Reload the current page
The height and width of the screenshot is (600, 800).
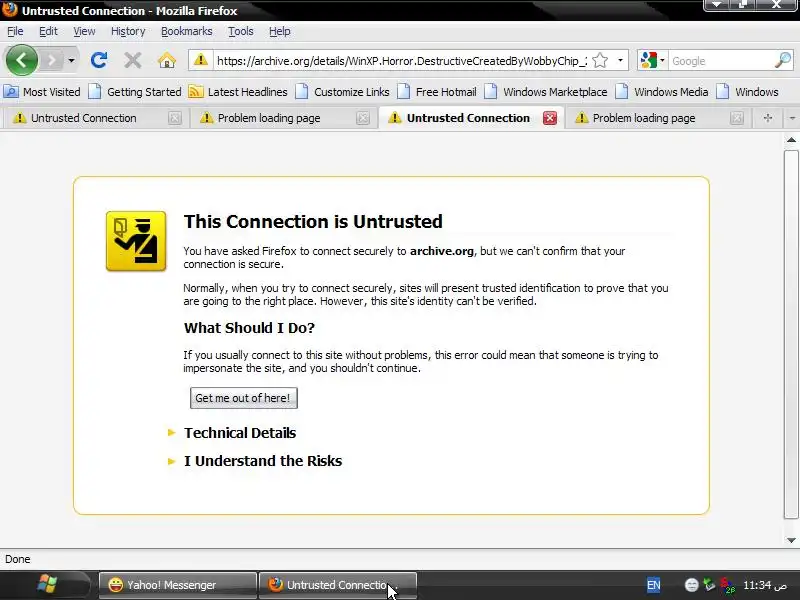click(98, 60)
